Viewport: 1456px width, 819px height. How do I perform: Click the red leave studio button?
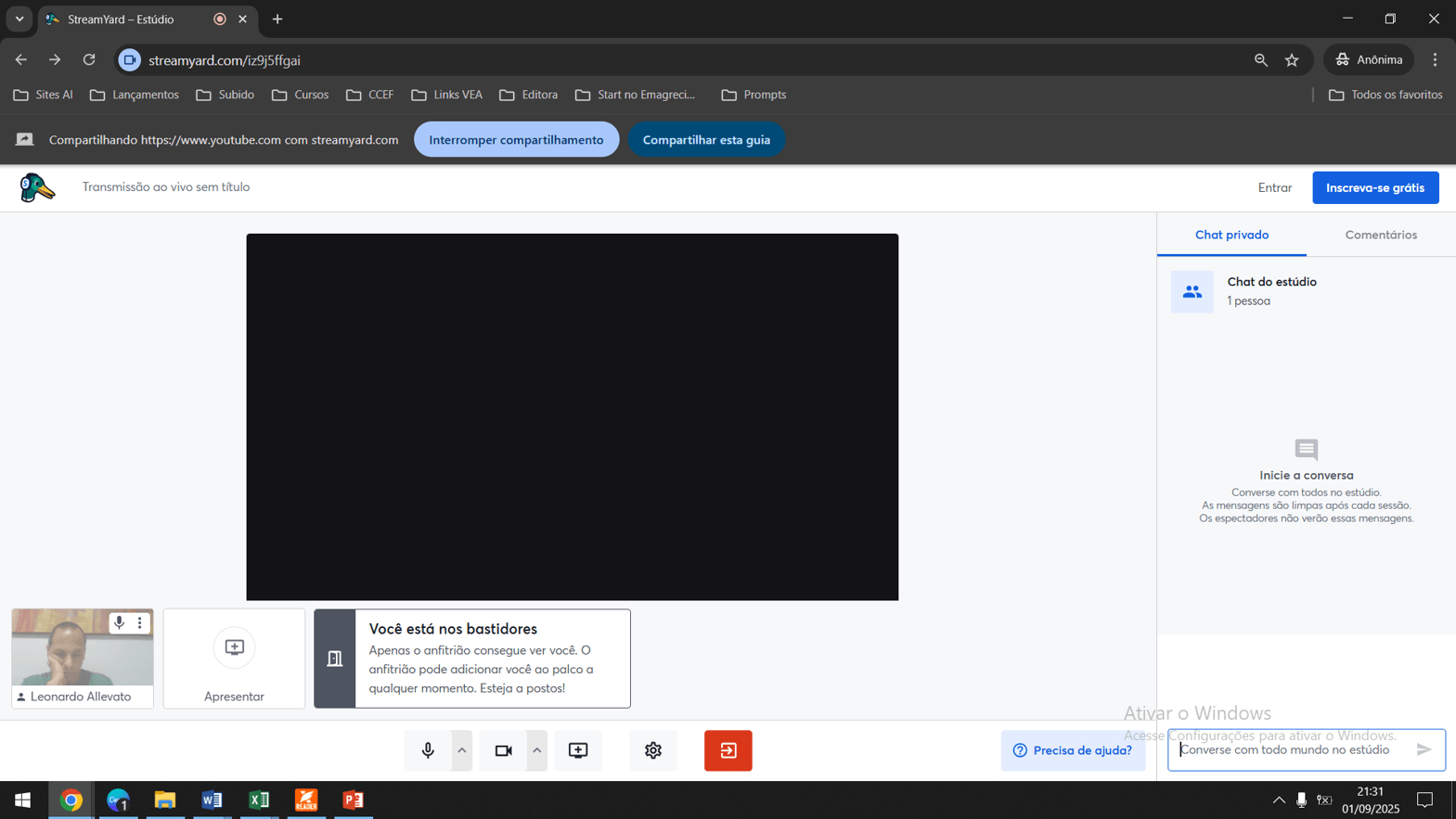(728, 750)
